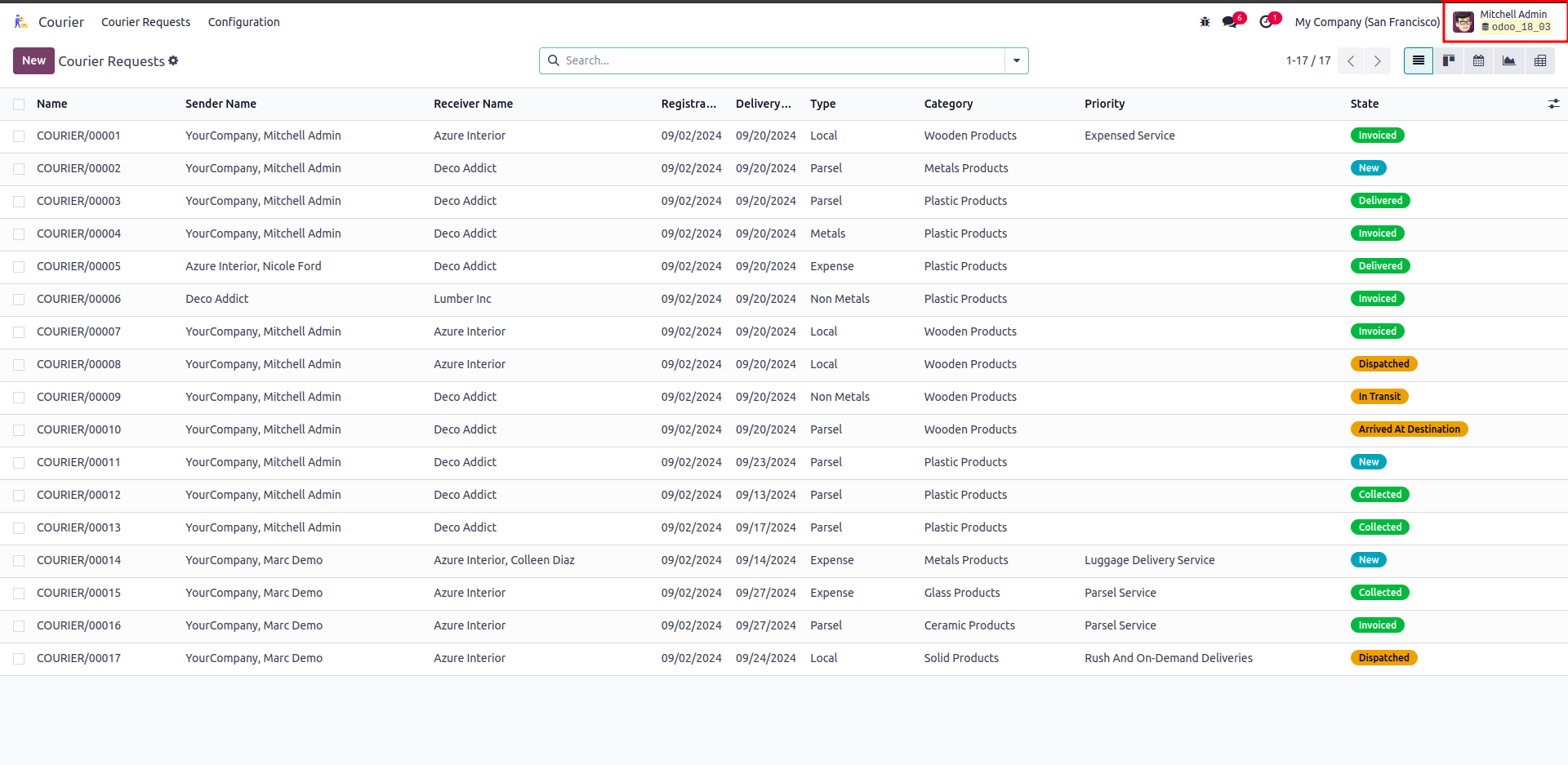Click Glass Products category cell
The height and width of the screenshot is (765, 1568).
coord(962,593)
